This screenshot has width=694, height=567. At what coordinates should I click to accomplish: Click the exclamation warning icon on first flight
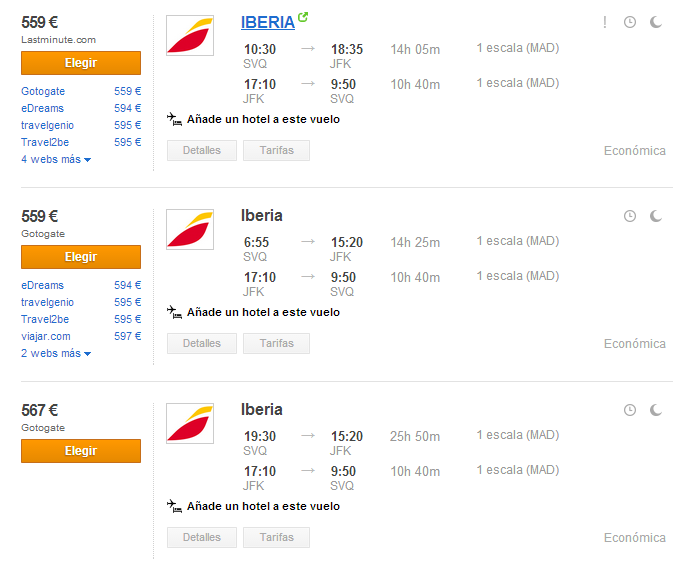coord(605,22)
